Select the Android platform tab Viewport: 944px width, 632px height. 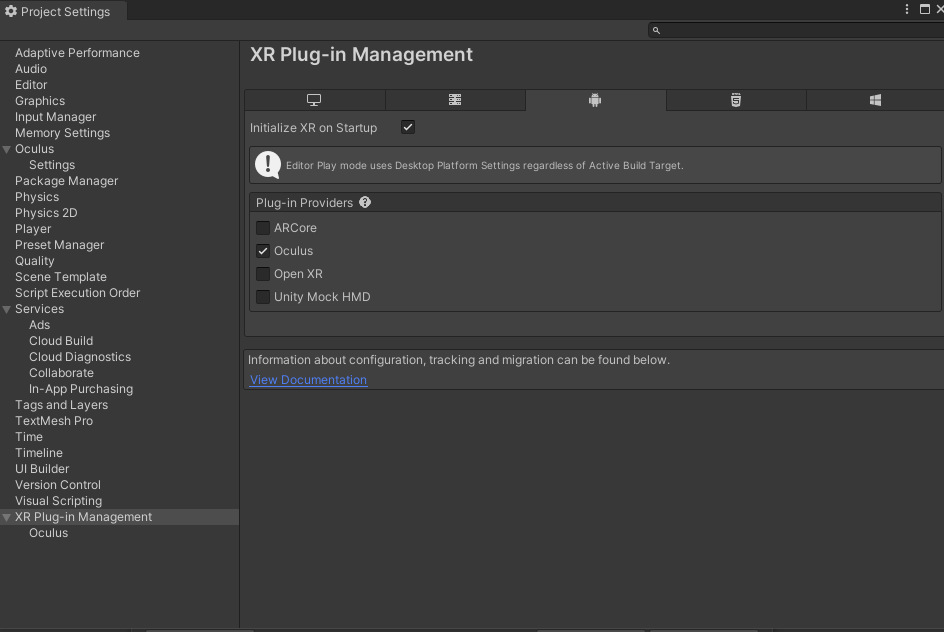point(595,100)
